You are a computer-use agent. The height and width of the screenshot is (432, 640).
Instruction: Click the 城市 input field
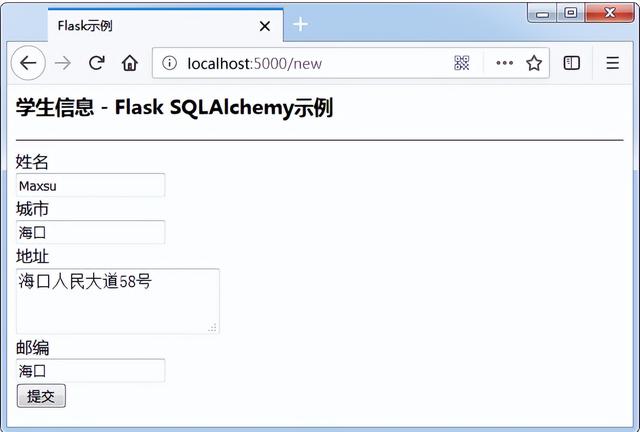(91, 232)
